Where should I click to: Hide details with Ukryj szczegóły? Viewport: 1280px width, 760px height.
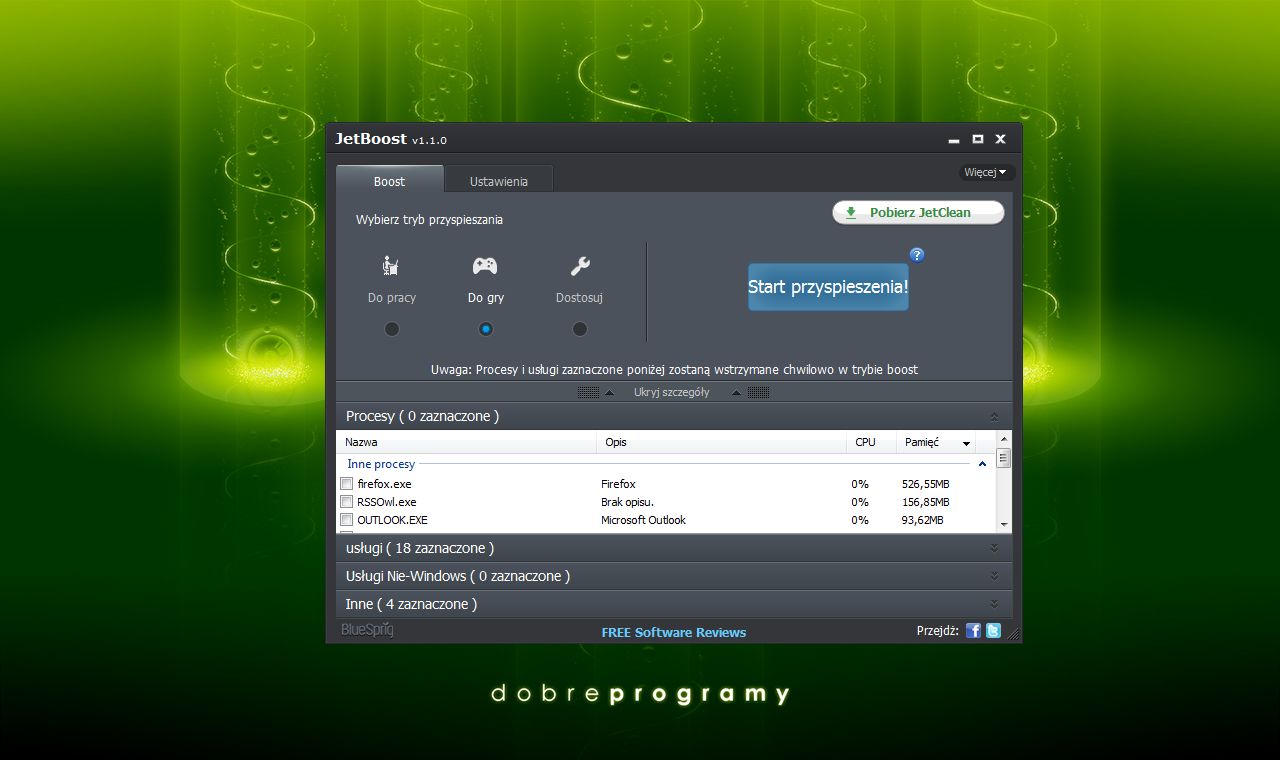click(x=672, y=392)
